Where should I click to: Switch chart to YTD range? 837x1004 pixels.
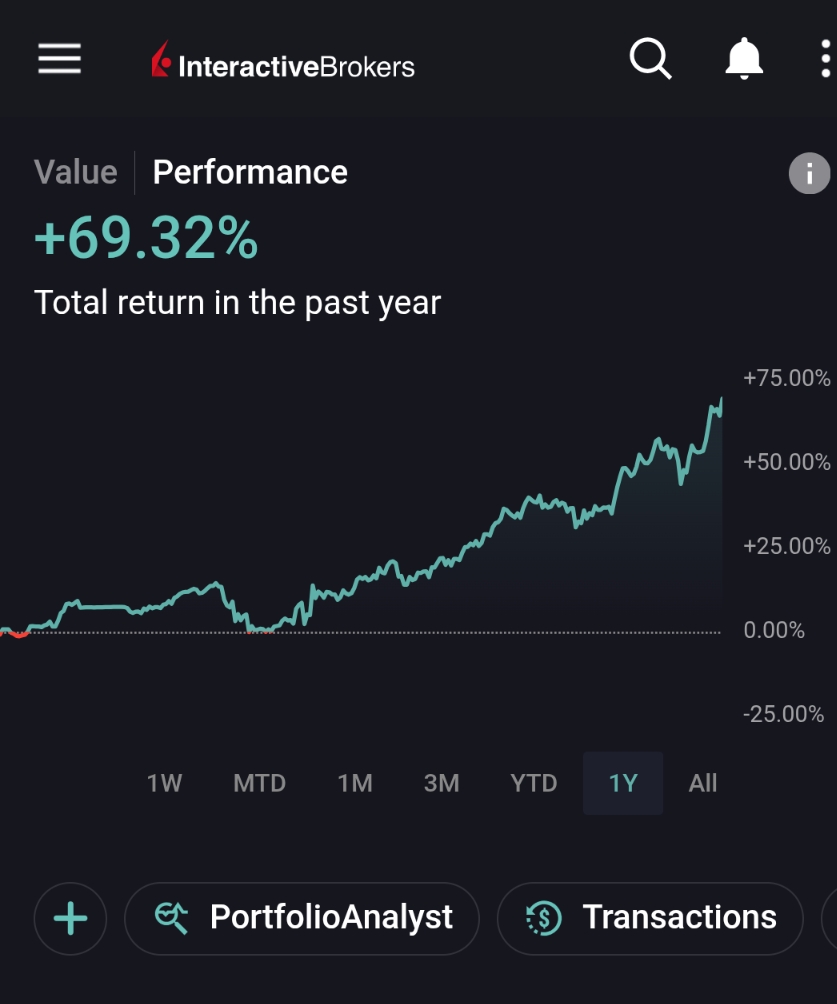click(533, 783)
